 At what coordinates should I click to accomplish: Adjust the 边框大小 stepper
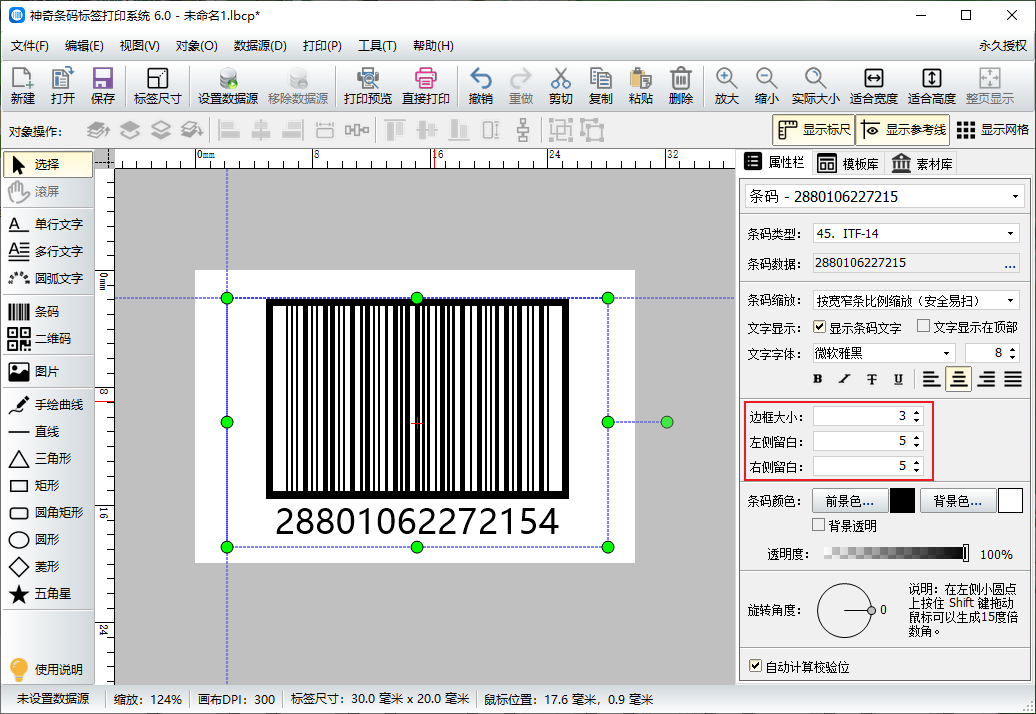pos(916,416)
